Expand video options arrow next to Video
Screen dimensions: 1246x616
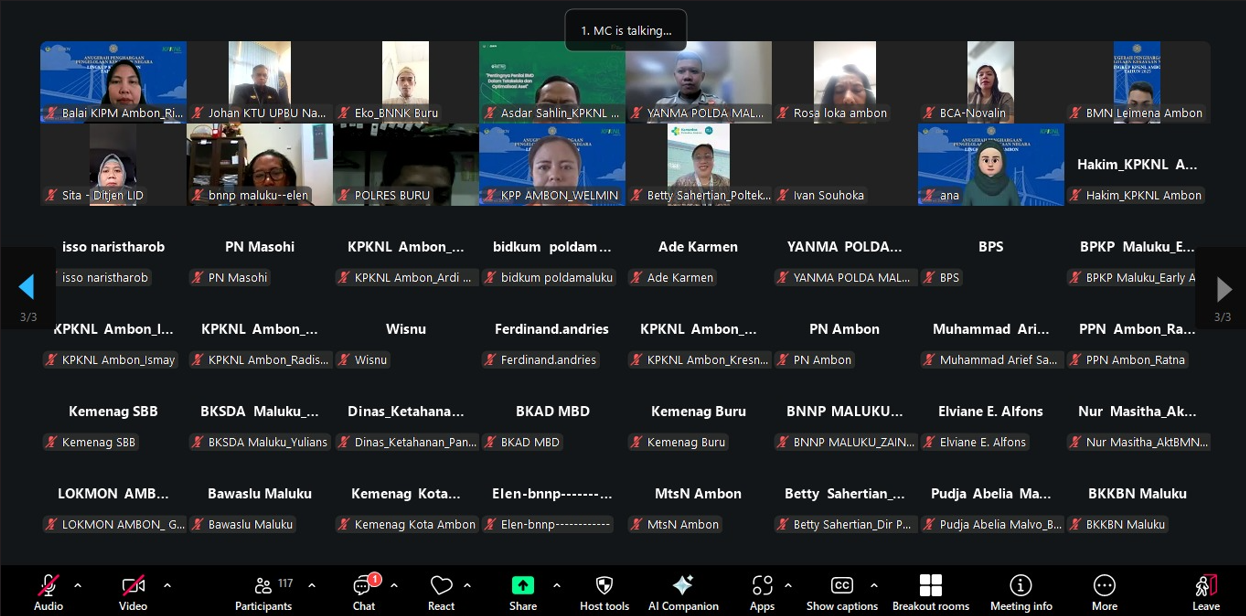167,585
